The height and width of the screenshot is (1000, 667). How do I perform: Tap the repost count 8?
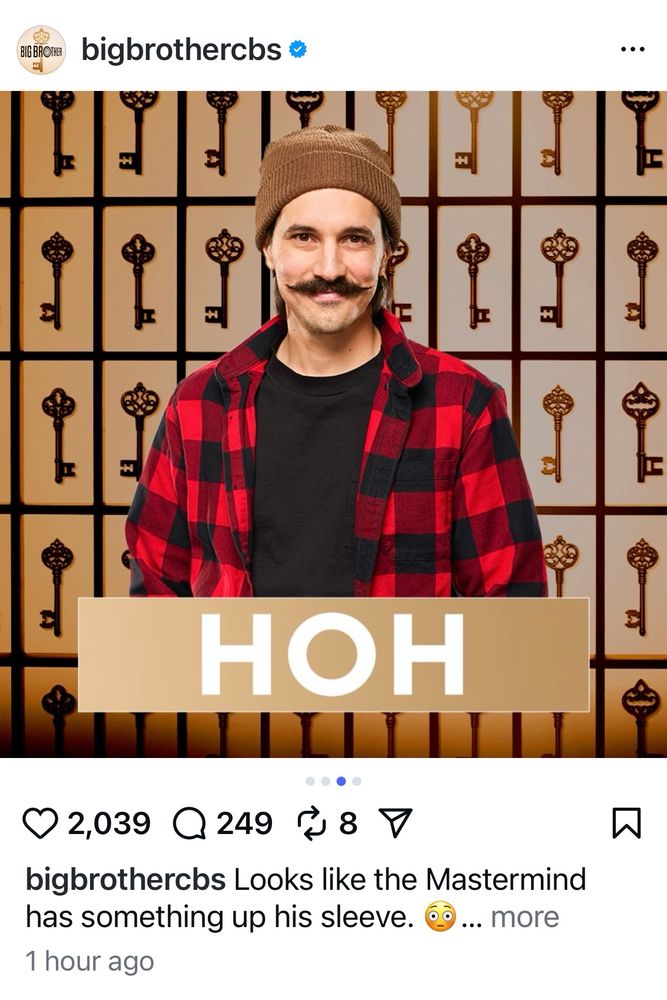348,823
